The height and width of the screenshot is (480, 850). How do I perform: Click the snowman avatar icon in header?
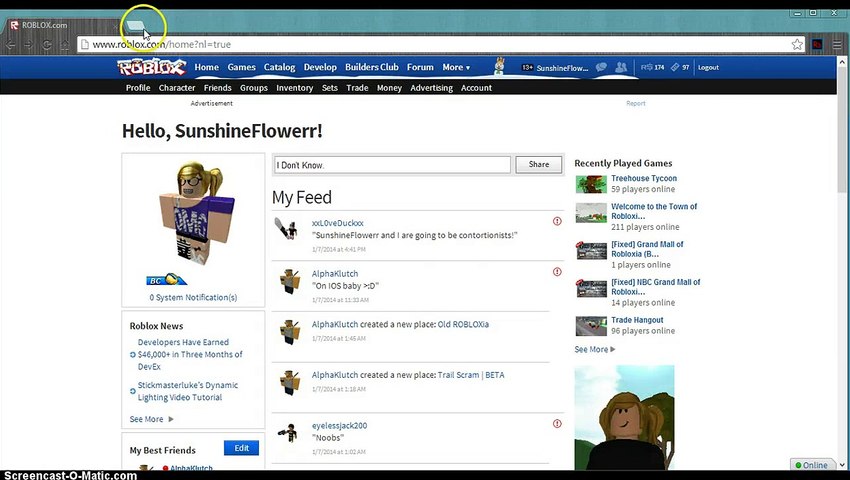[499, 66]
